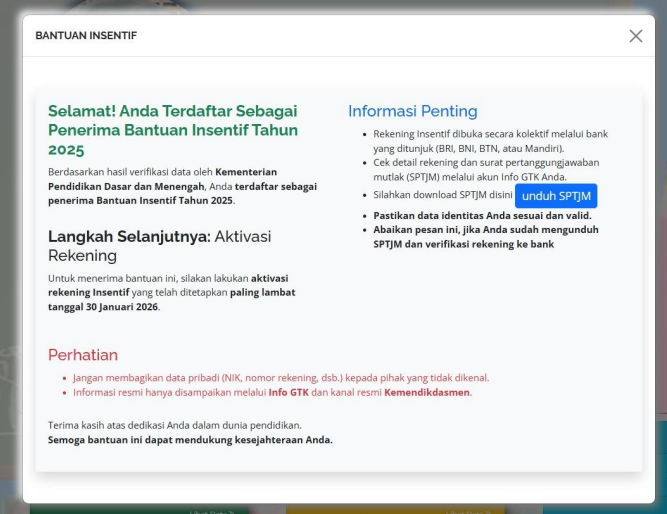667x514 pixels.
Task: Click the Jangan membagikan data pribadi warning
Action: click(x=281, y=377)
